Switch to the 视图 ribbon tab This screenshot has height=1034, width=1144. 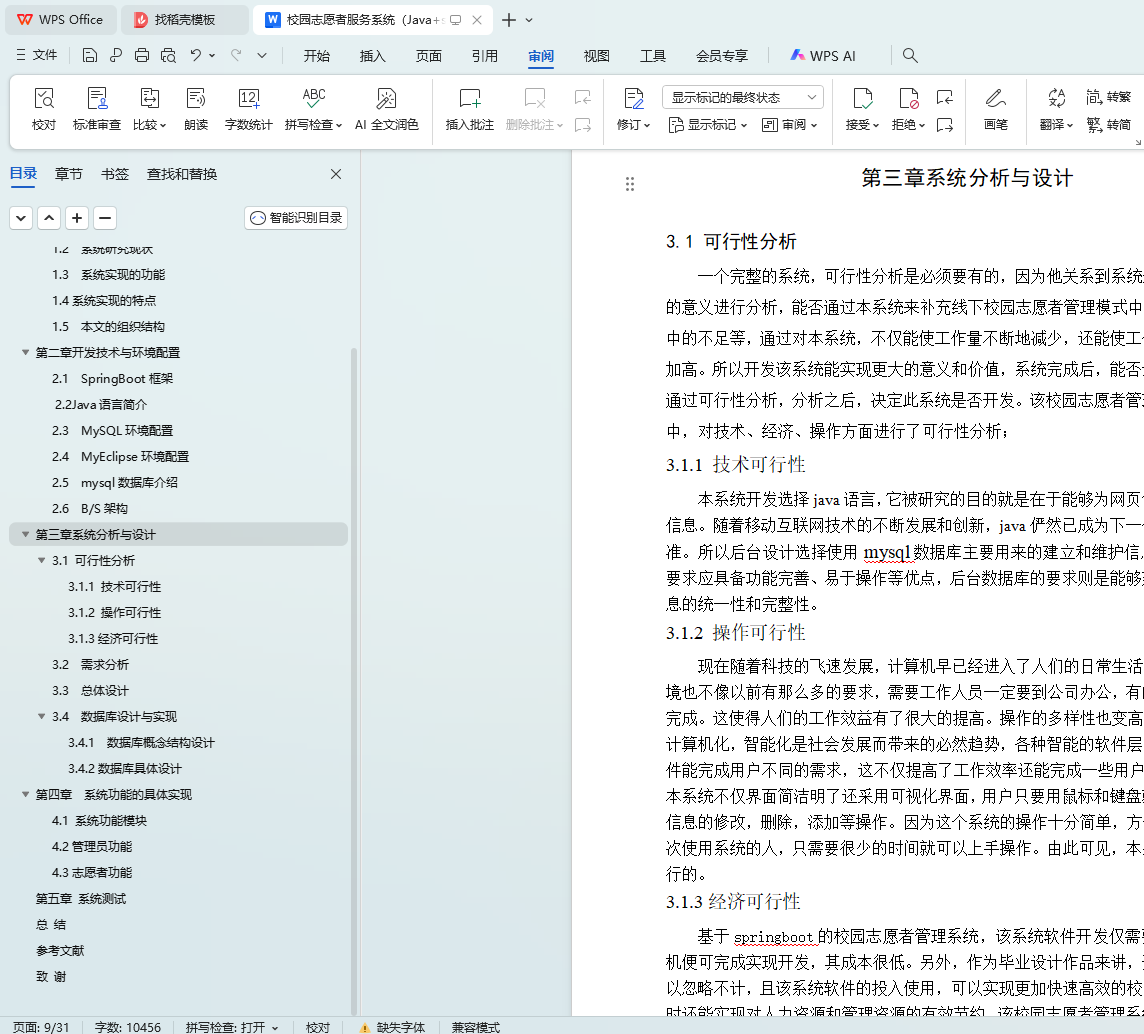[x=596, y=55]
